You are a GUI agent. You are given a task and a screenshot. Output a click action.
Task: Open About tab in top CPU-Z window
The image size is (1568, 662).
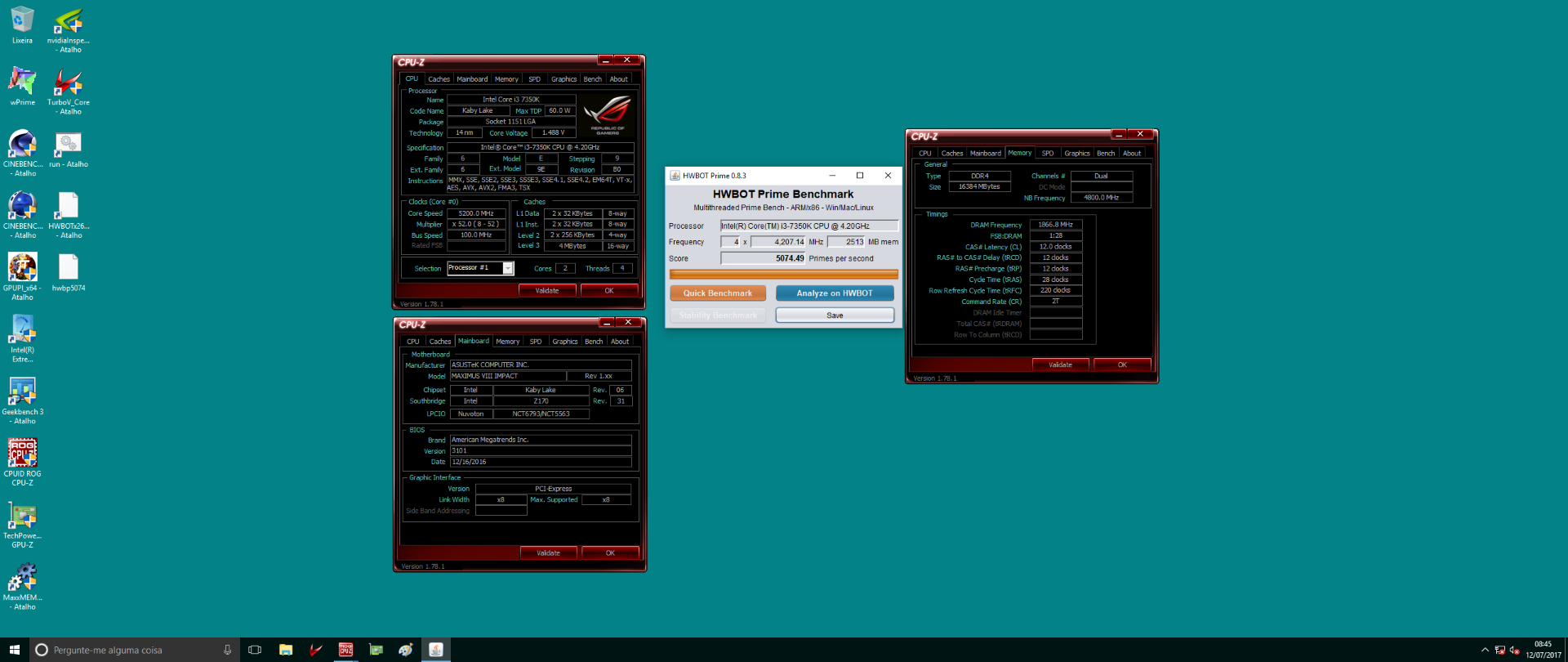click(x=619, y=79)
